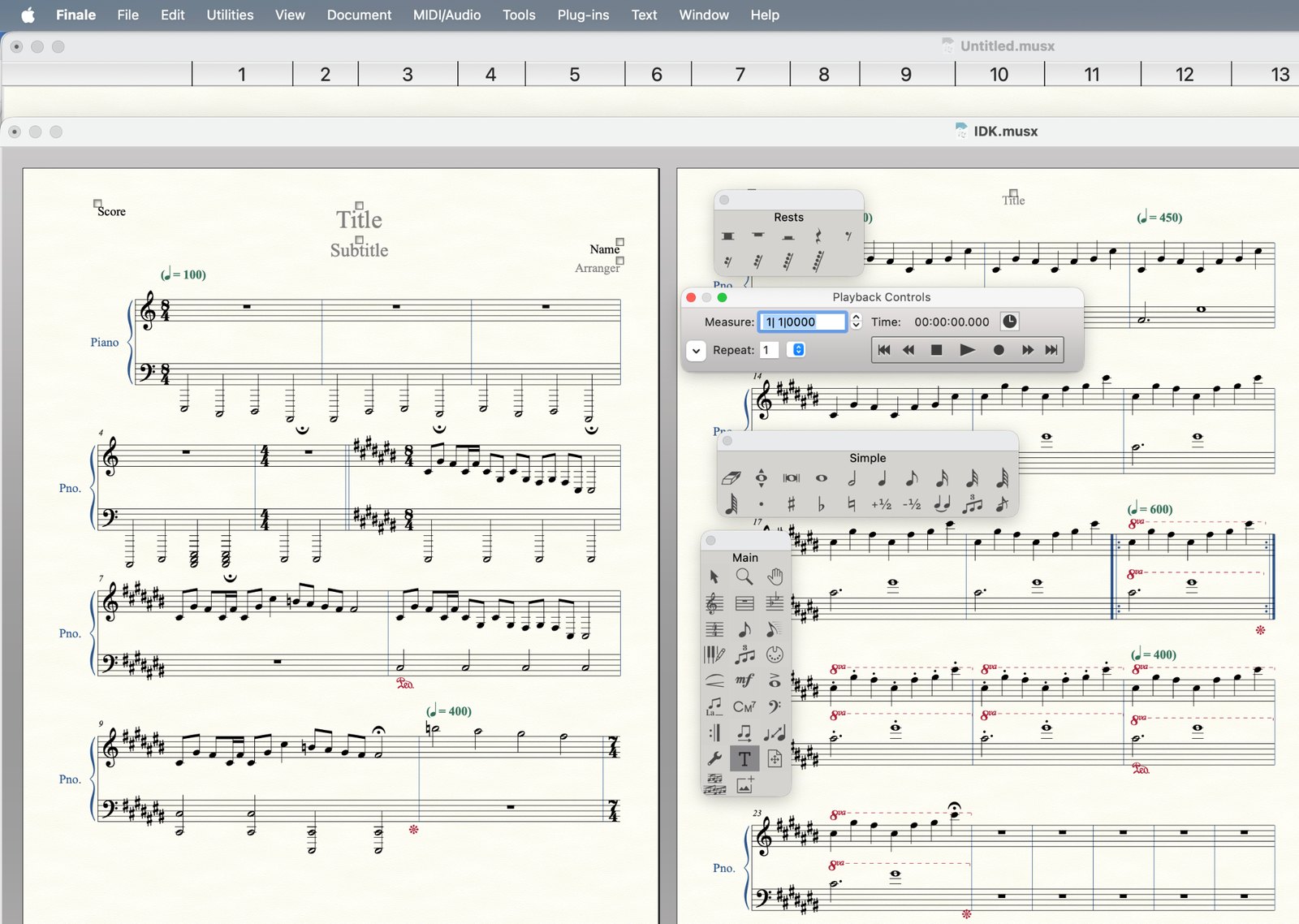The image size is (1299, 924).
Task: Select the Articulation tool
Action: [x=775, y=680]
